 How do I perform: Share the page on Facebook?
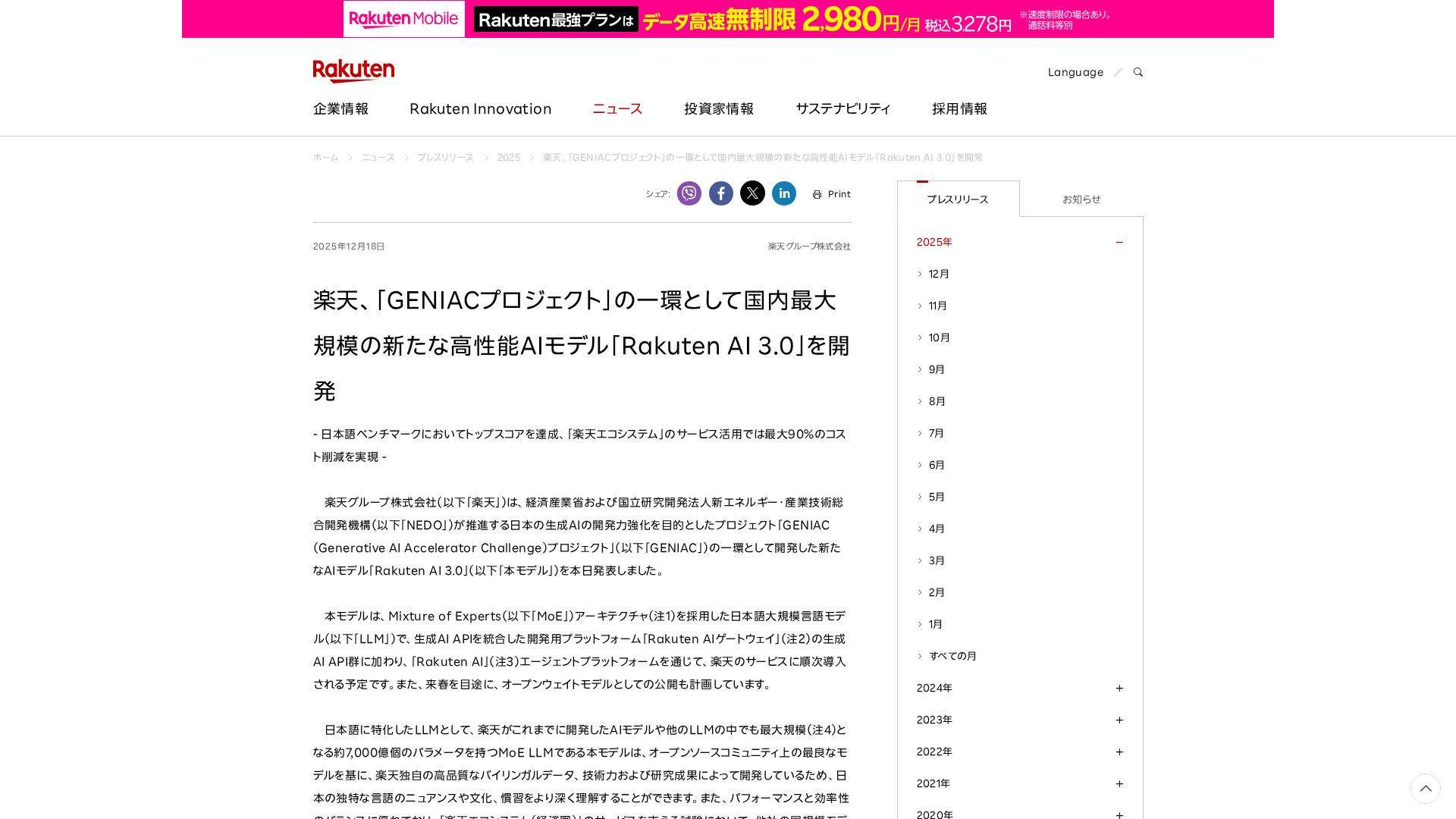(x=720, y=193)
